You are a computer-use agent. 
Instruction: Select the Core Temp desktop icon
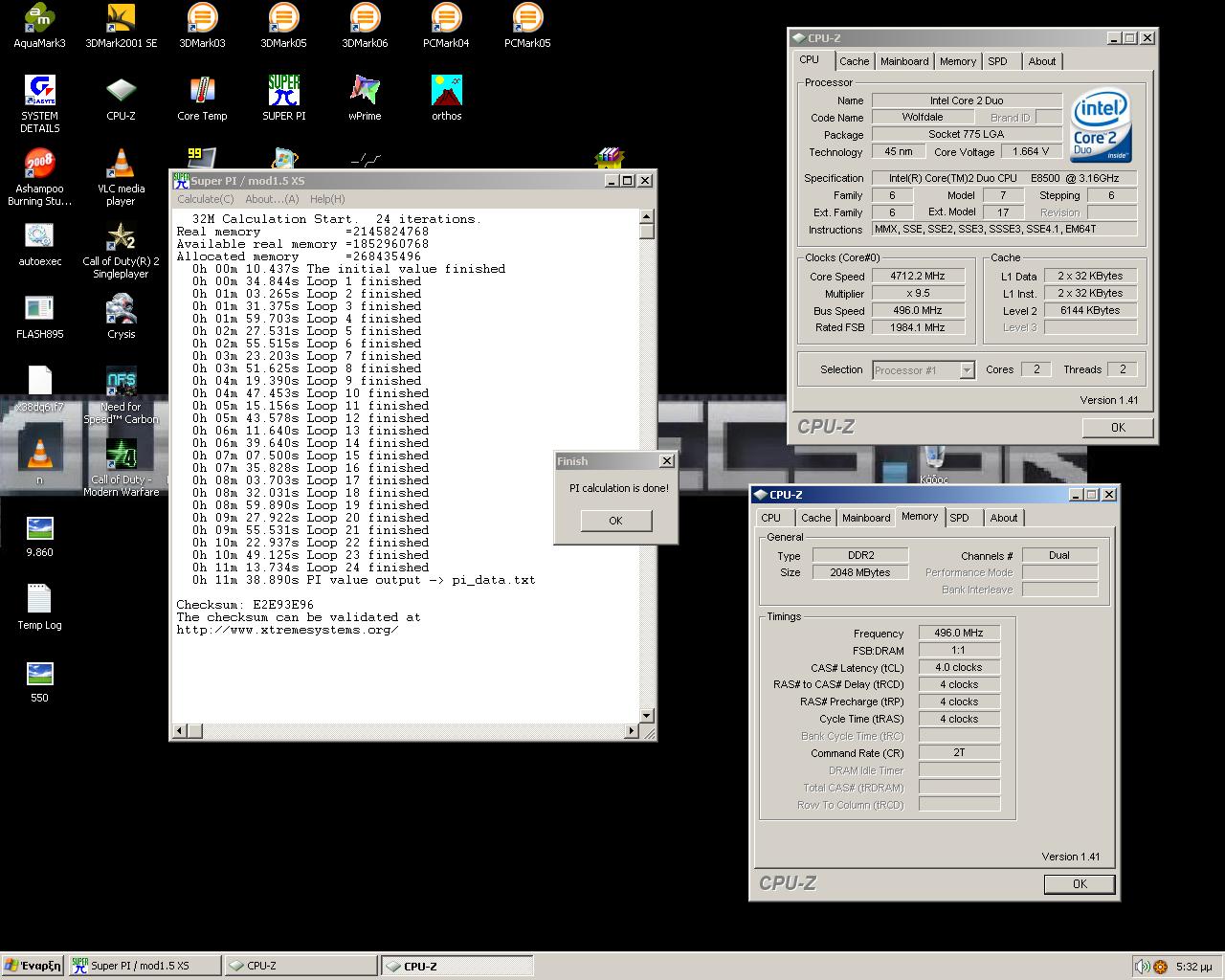point(202,99)
